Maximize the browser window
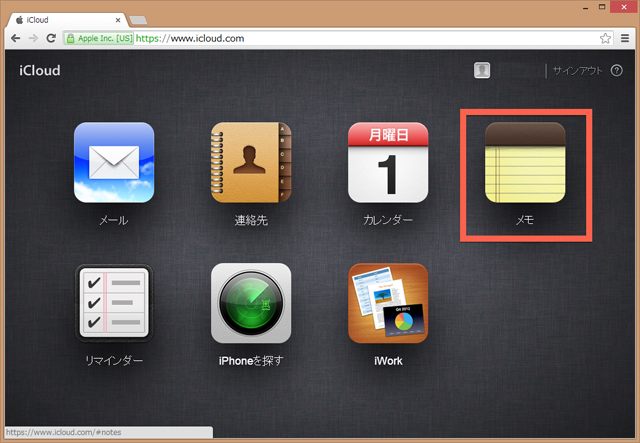The height and width of the screenshot is (443, 640). click(x=602, y=7)
